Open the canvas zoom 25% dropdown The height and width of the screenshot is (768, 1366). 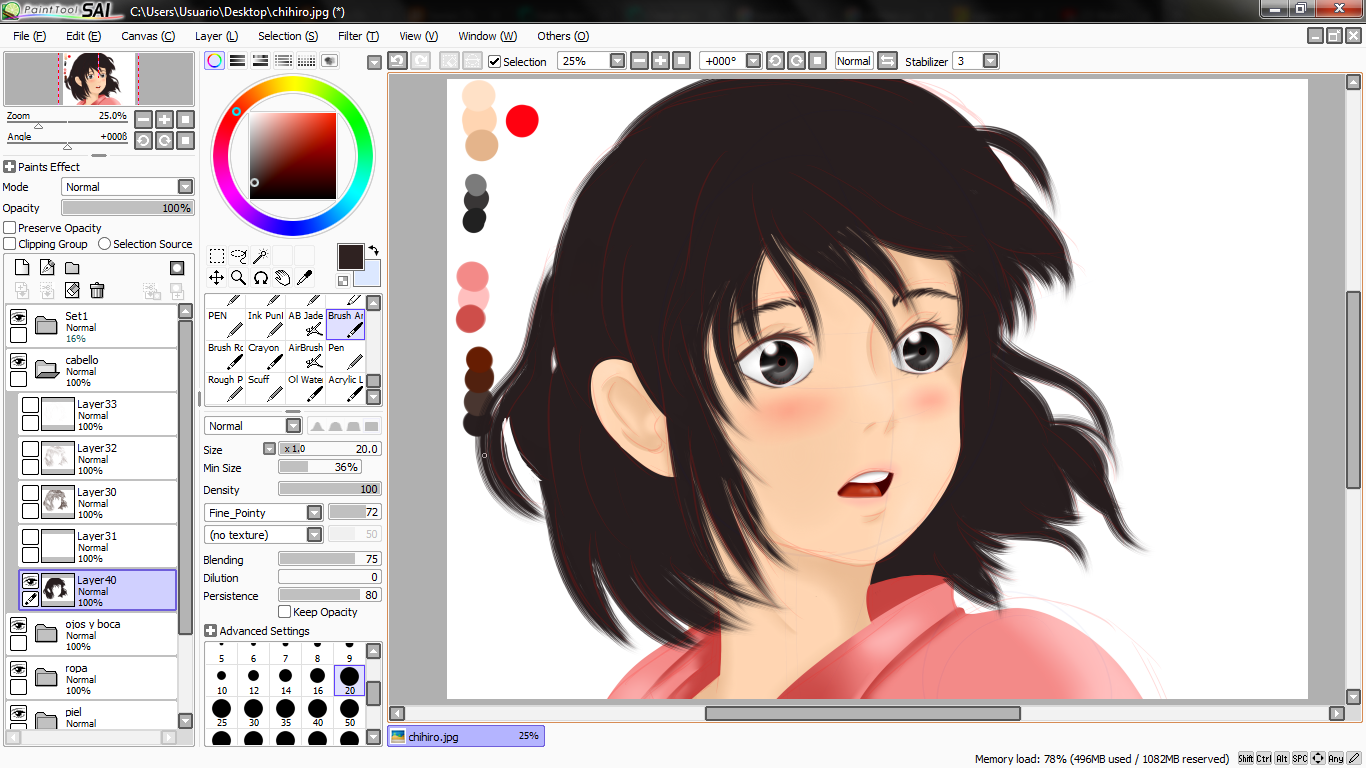618,61
